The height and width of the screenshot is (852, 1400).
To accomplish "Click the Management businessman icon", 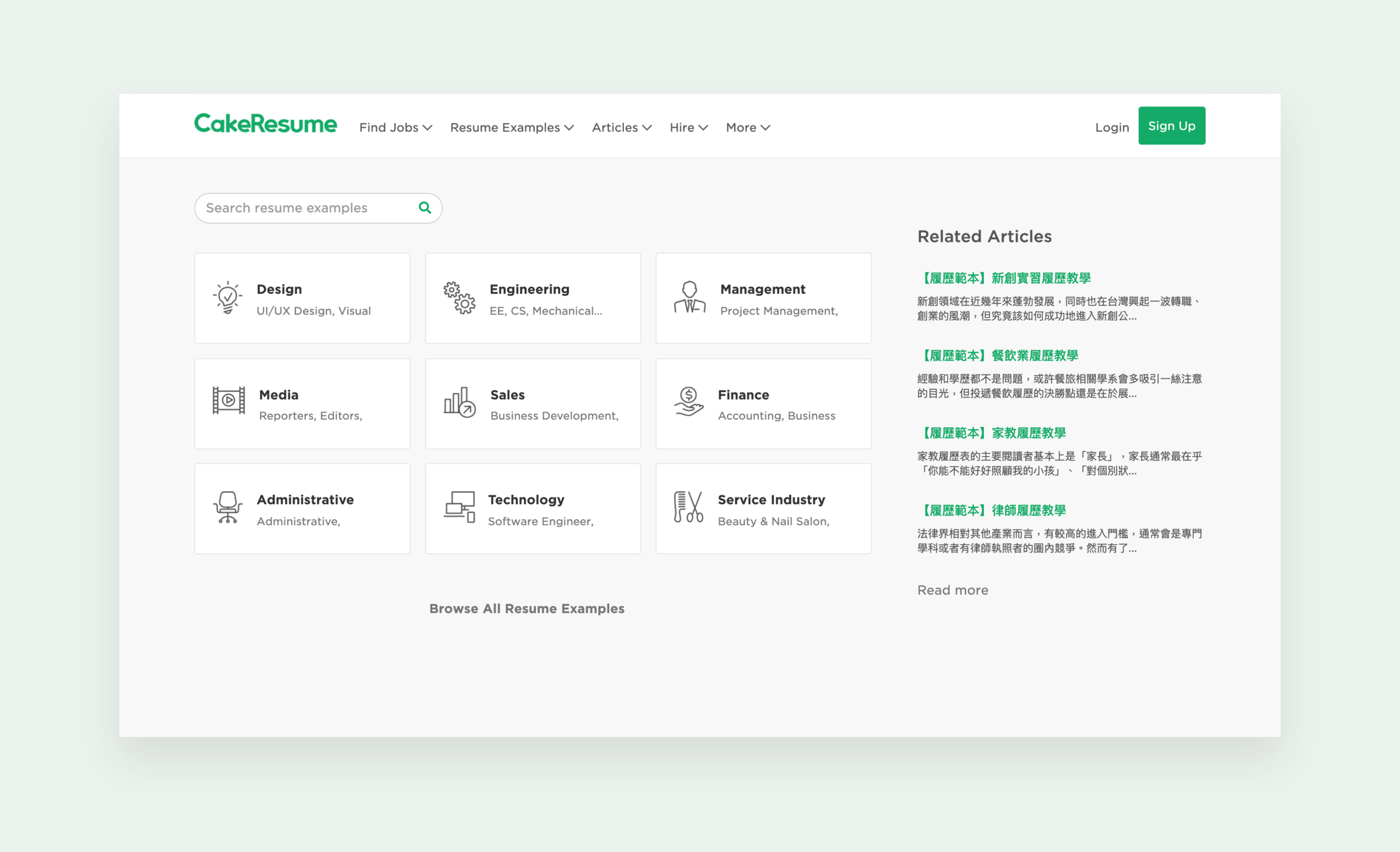I will [690, 297].
